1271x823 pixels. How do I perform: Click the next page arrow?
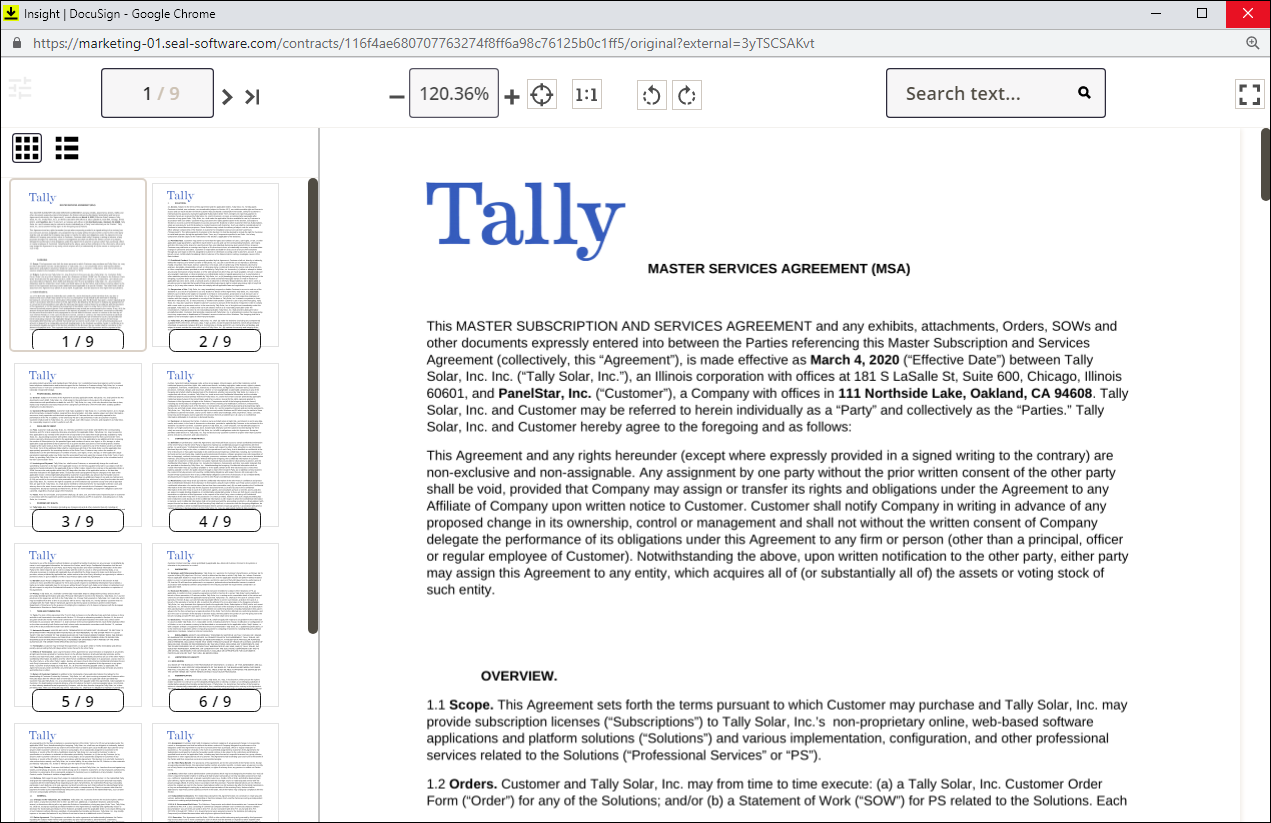pyautogui.click(x=227, y=96)
